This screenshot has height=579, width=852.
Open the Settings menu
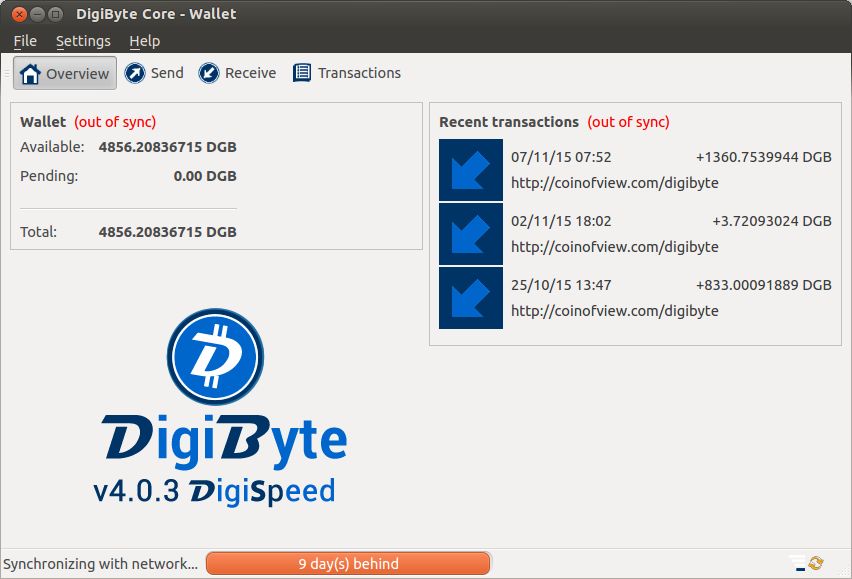(82, 41)
